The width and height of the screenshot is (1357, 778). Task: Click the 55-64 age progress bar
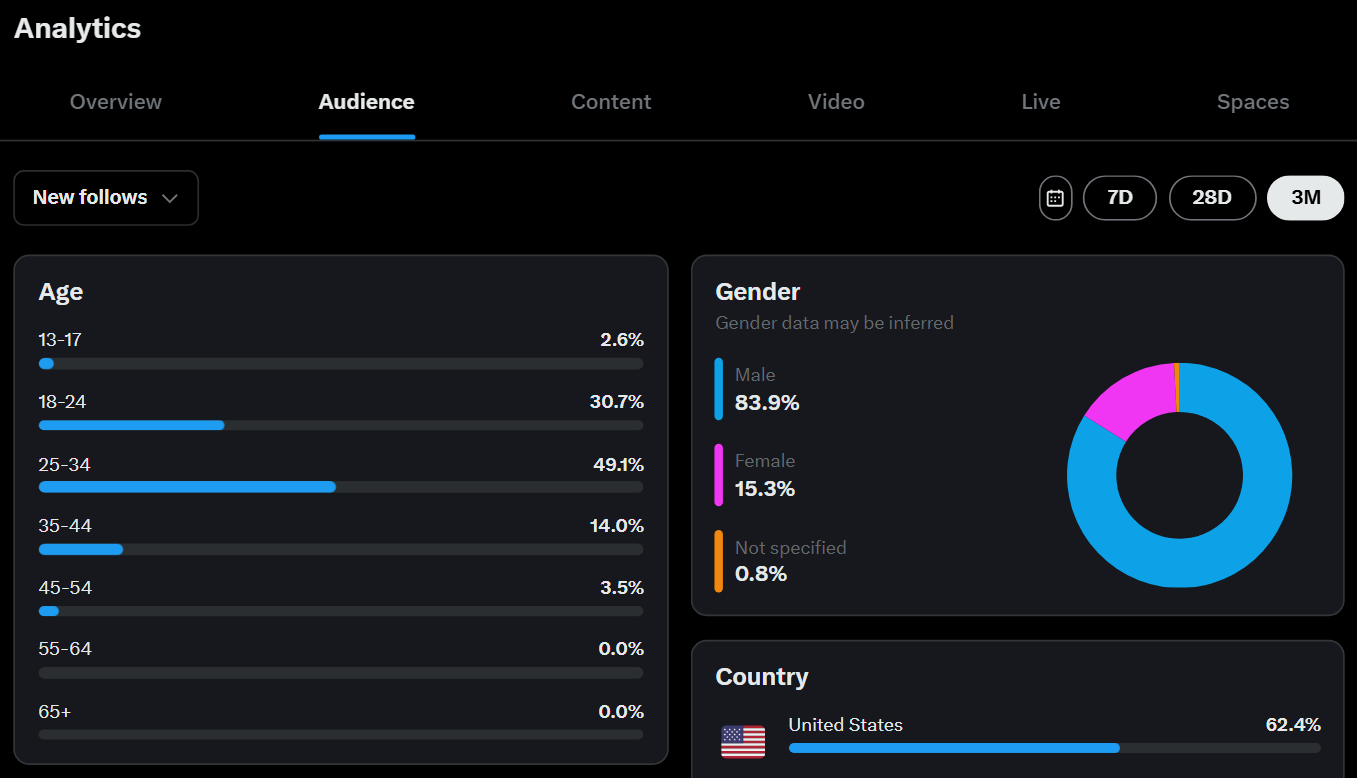pyautogui.click(x=341, y=673)
